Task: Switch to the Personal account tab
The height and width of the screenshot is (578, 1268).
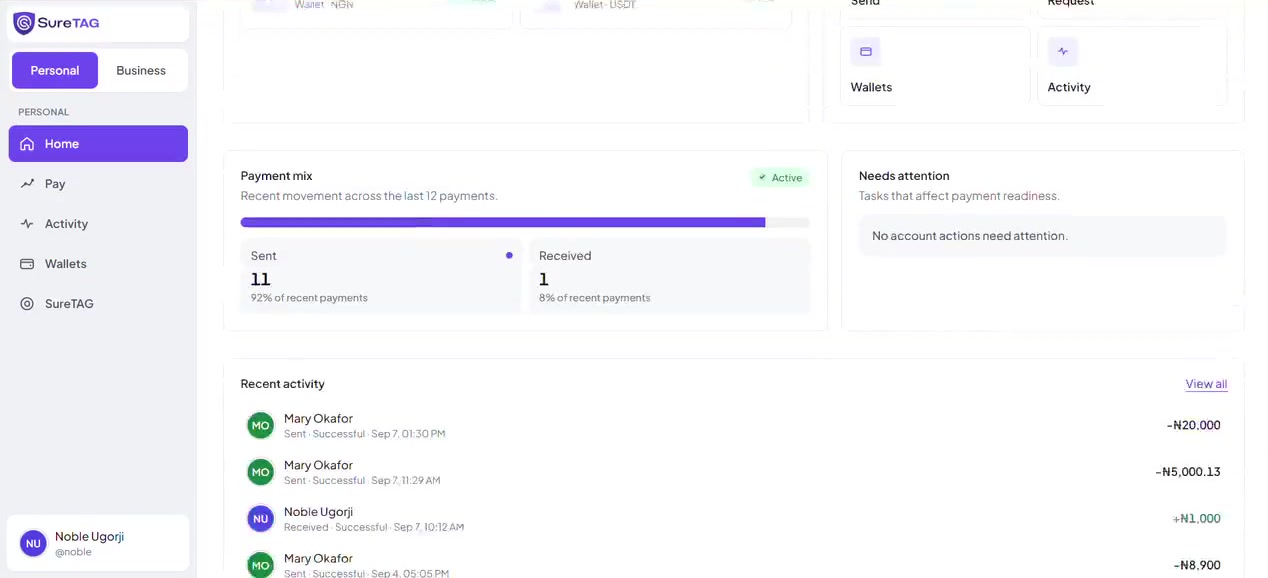Action: (55, 71)
